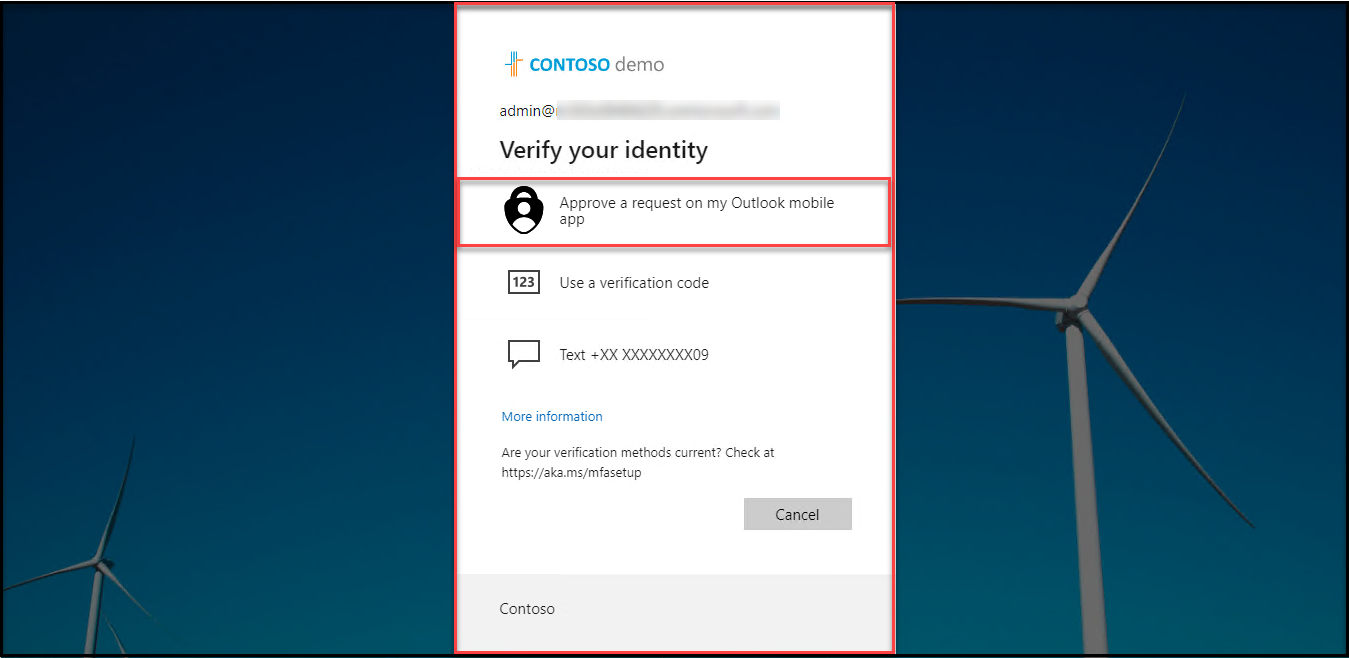
Task: Click the SMS chat icon next to phone number
Action: (523, 353)
